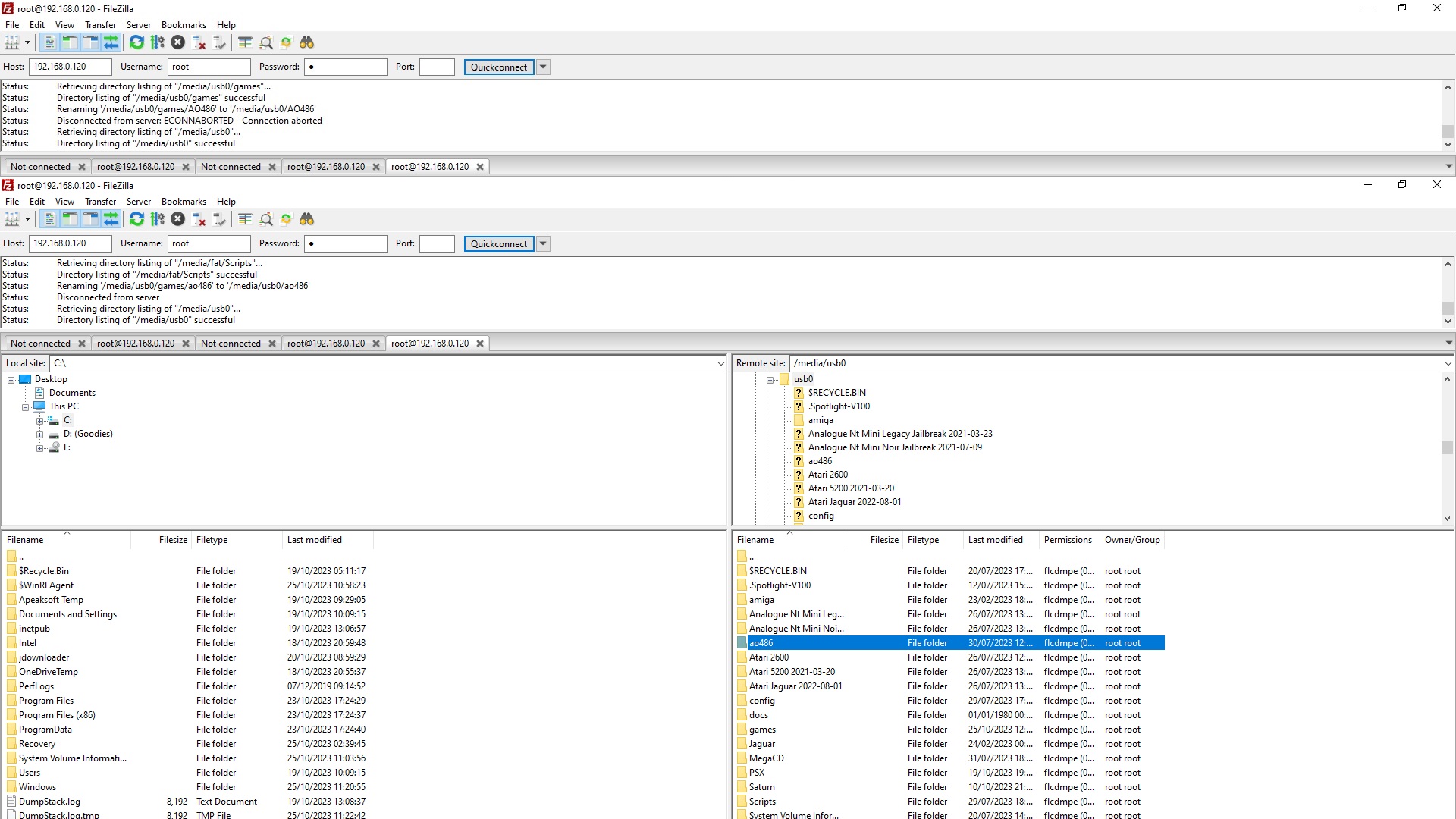Click directory comparison magnifier icon in lower window
Viewport: 1456px width, 819px height.
click(266, 219)
